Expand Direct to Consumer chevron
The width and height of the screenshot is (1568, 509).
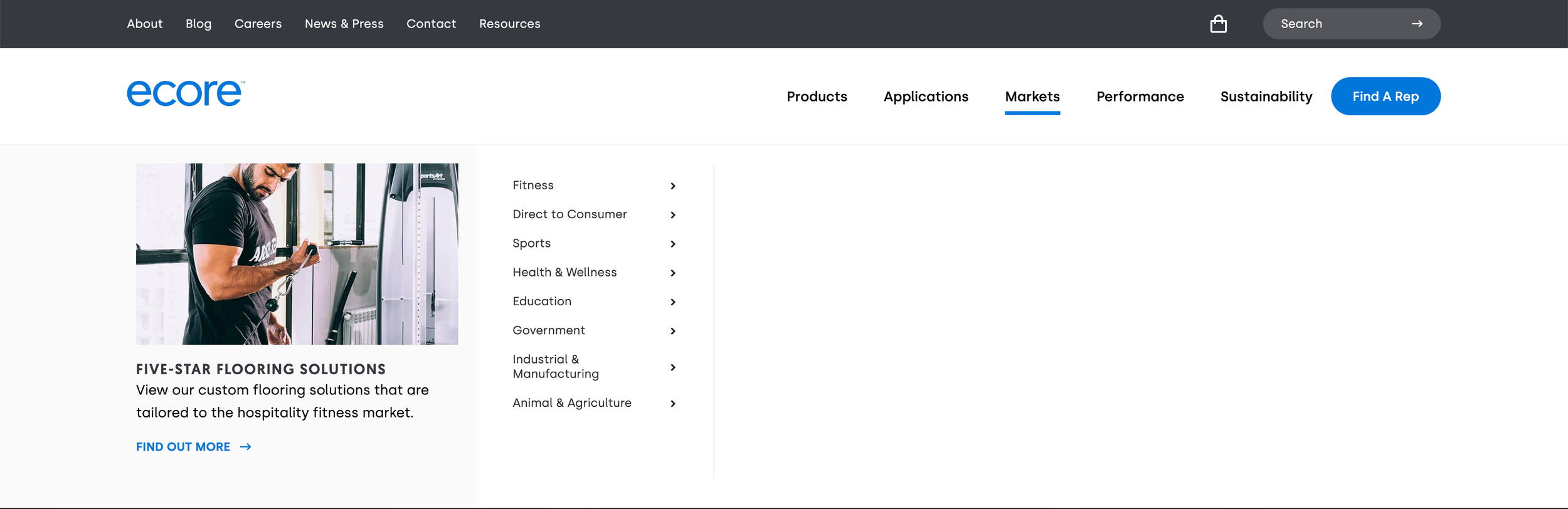pyautogui.click(x=672, y=215)
